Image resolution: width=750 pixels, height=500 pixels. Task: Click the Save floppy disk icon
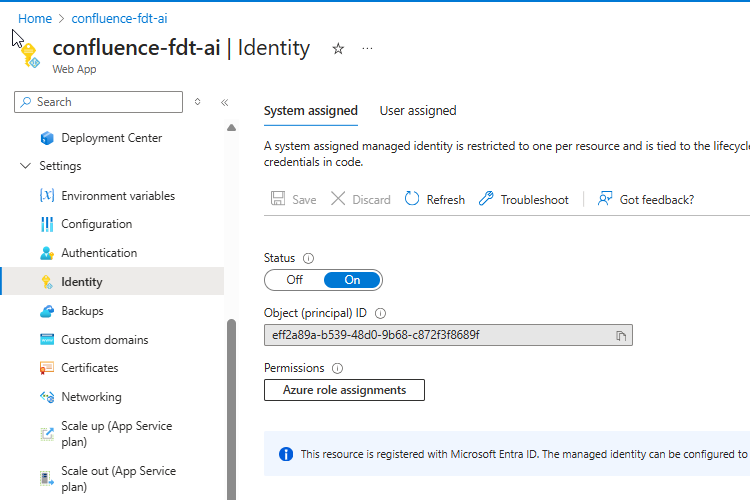pyautogui.click(x=278, y=199)
